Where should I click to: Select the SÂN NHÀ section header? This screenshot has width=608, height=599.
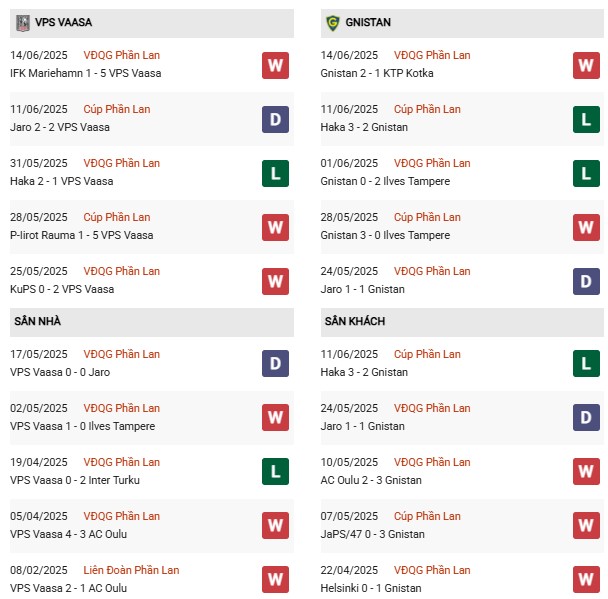[x=38, y=321]
